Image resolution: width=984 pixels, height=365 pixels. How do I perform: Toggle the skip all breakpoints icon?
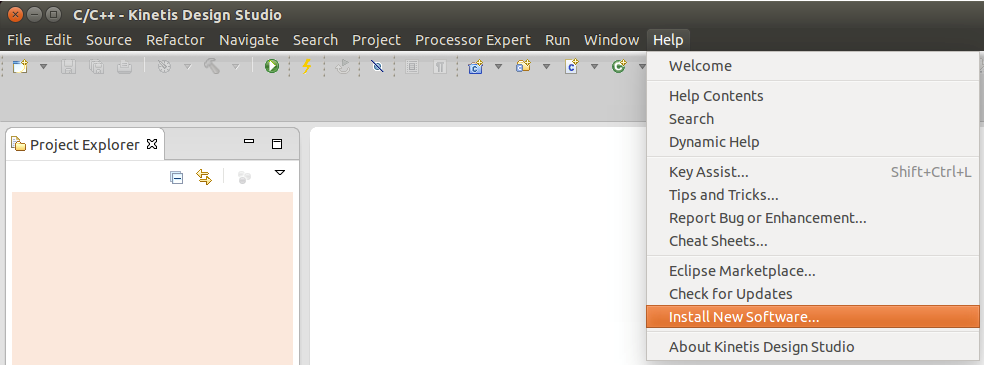pyautogui.click(x=377, y=66)
